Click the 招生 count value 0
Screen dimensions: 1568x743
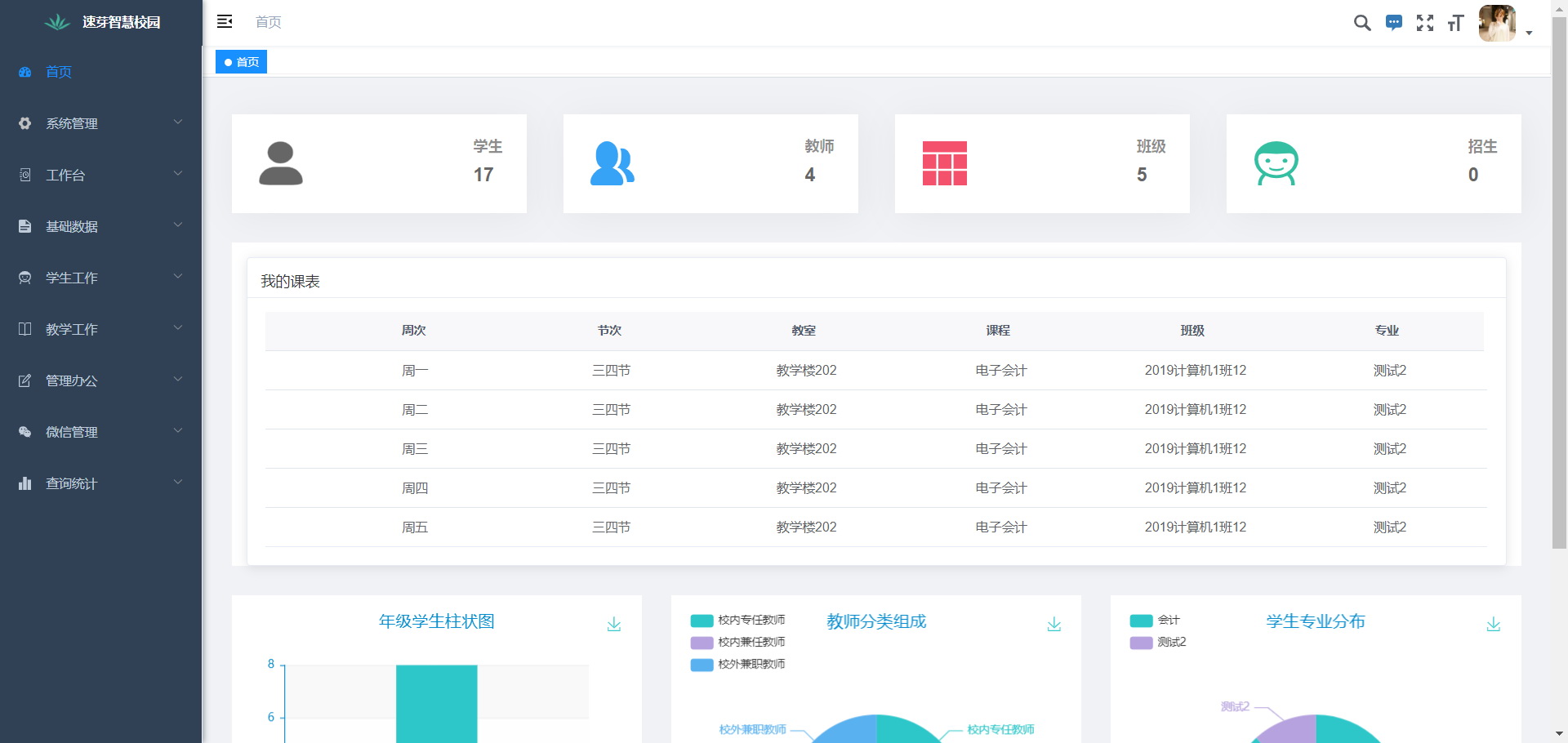(1473, 175)
